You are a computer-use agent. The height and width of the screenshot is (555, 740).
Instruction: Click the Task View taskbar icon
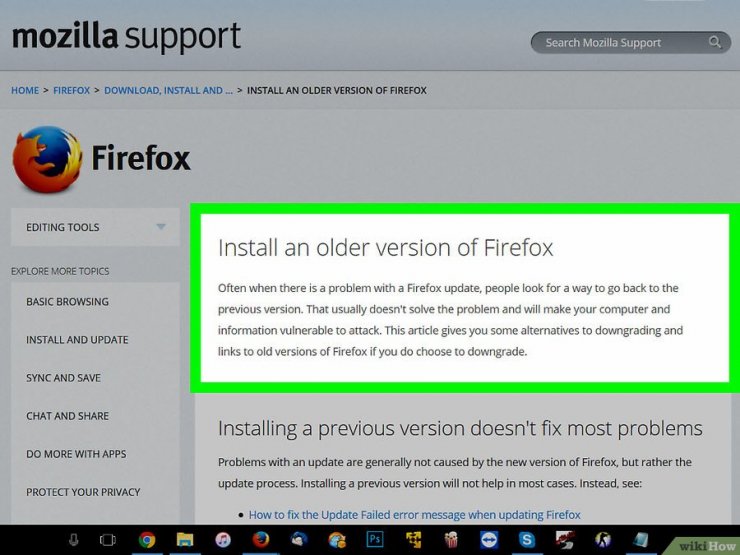[x=108, y=539]
